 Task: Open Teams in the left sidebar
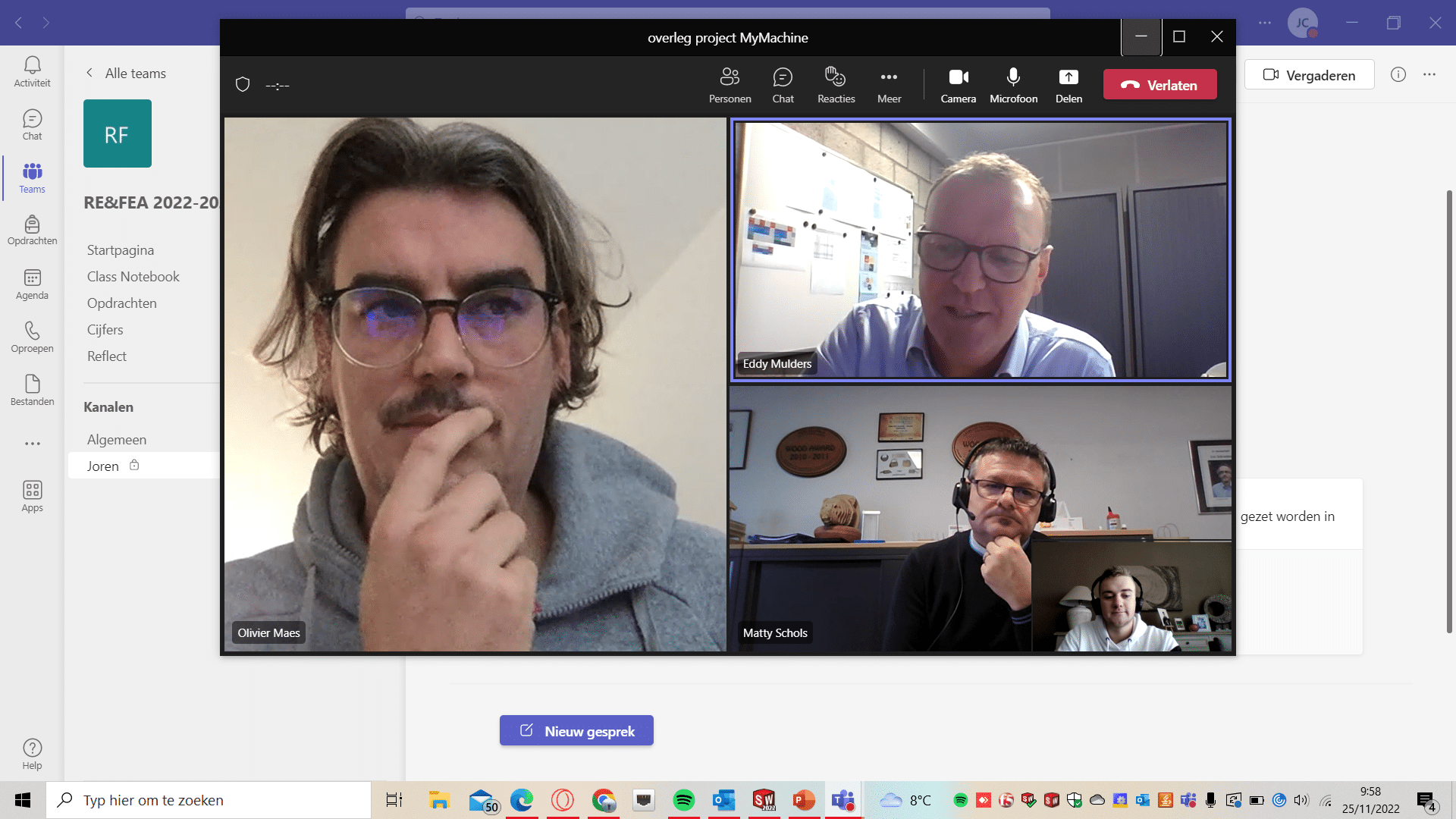pos(32,178)
